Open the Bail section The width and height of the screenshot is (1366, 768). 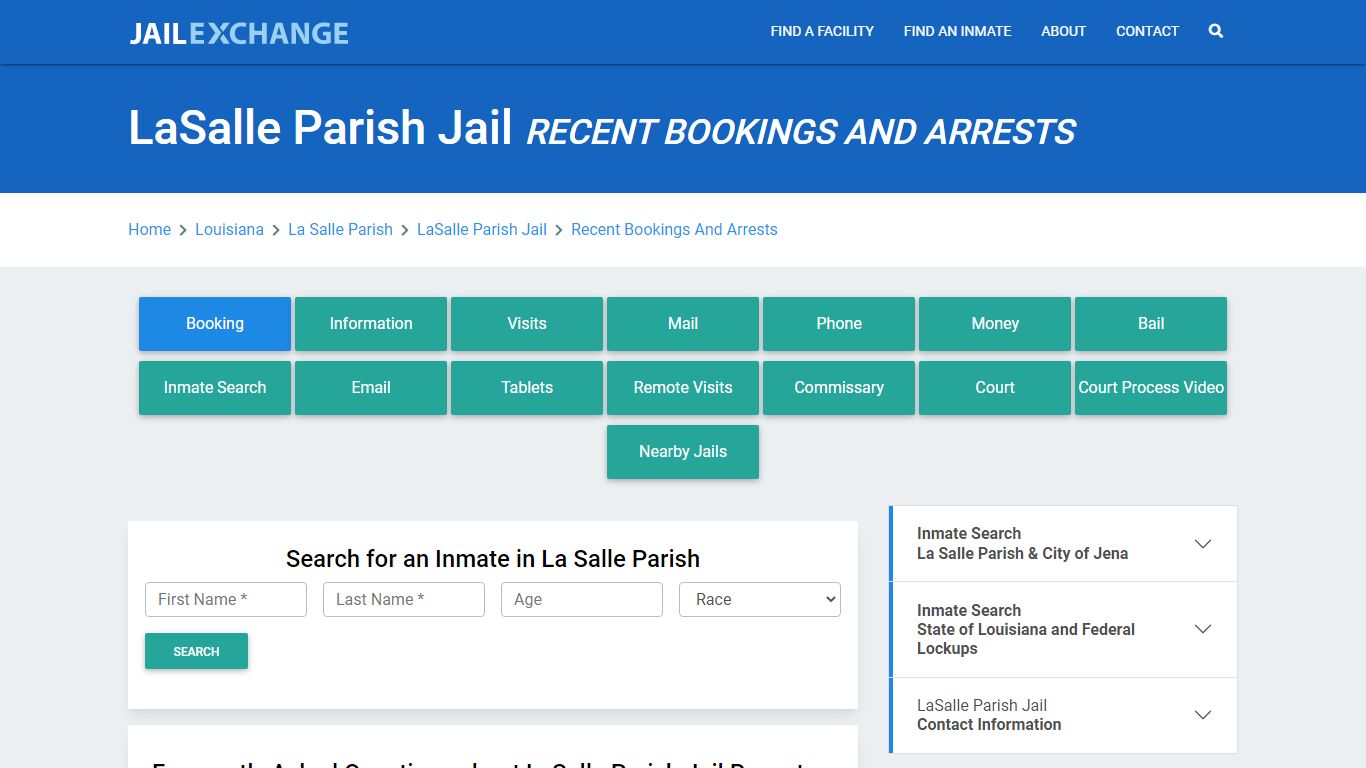tap(1151, 323)
